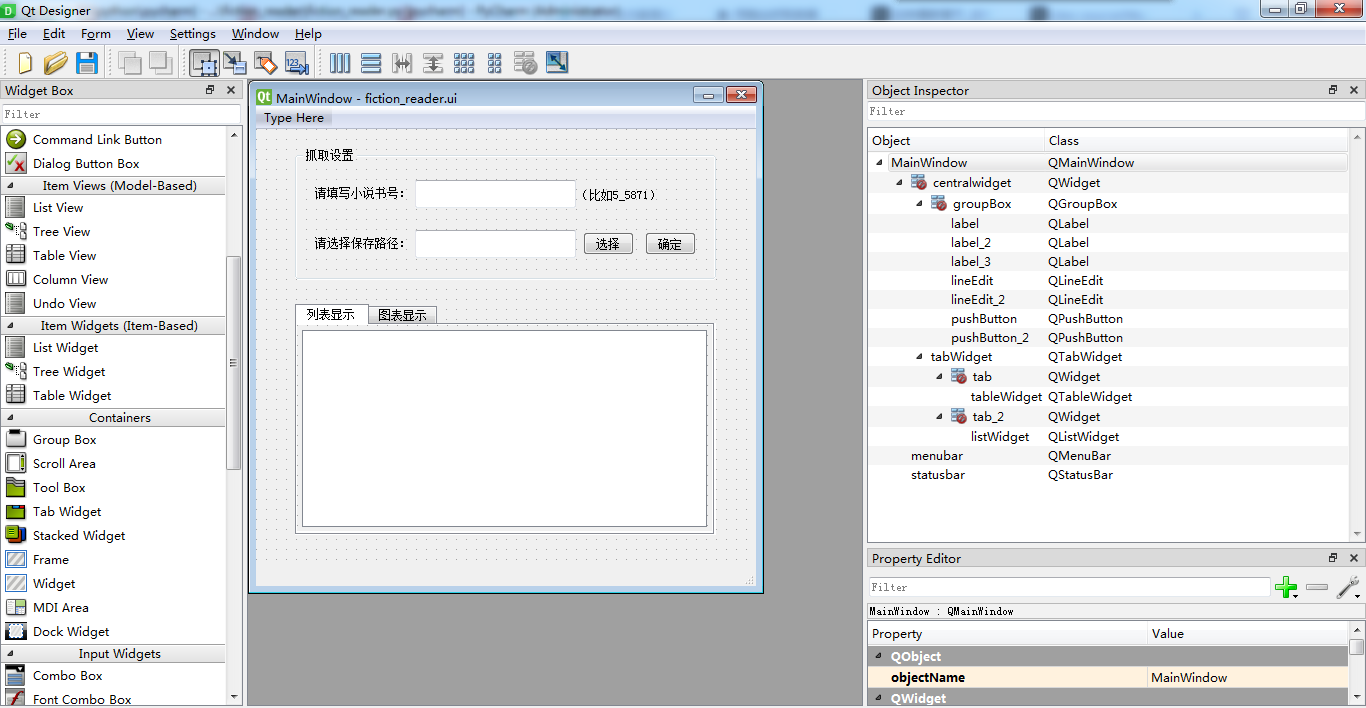Viewport: 1366px width, 708px height.
Task: Switch to the 图表显示 tab in the form
Action: [402, 315]
